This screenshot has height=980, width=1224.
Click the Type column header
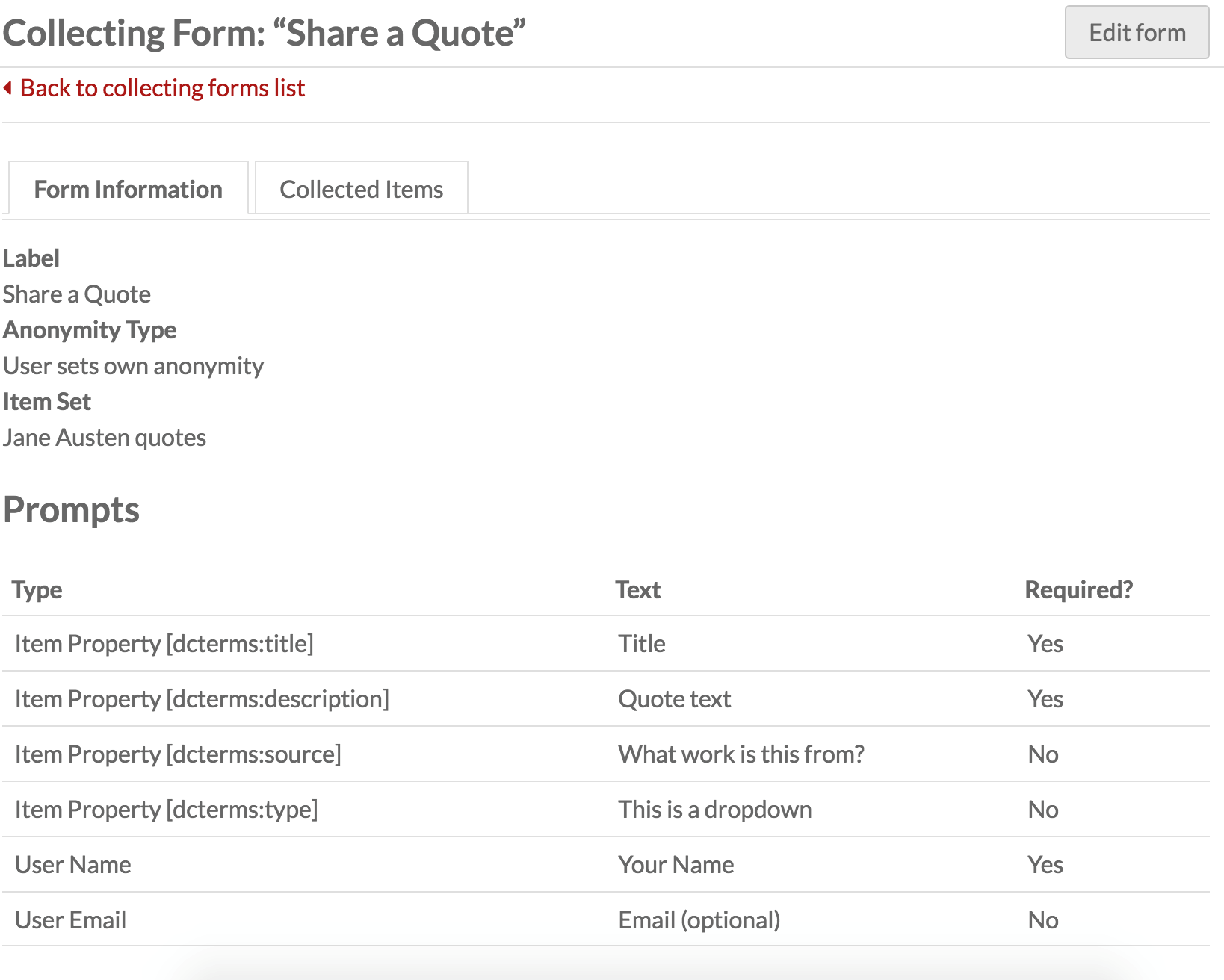pyautogui.click(x=37, y=590)
